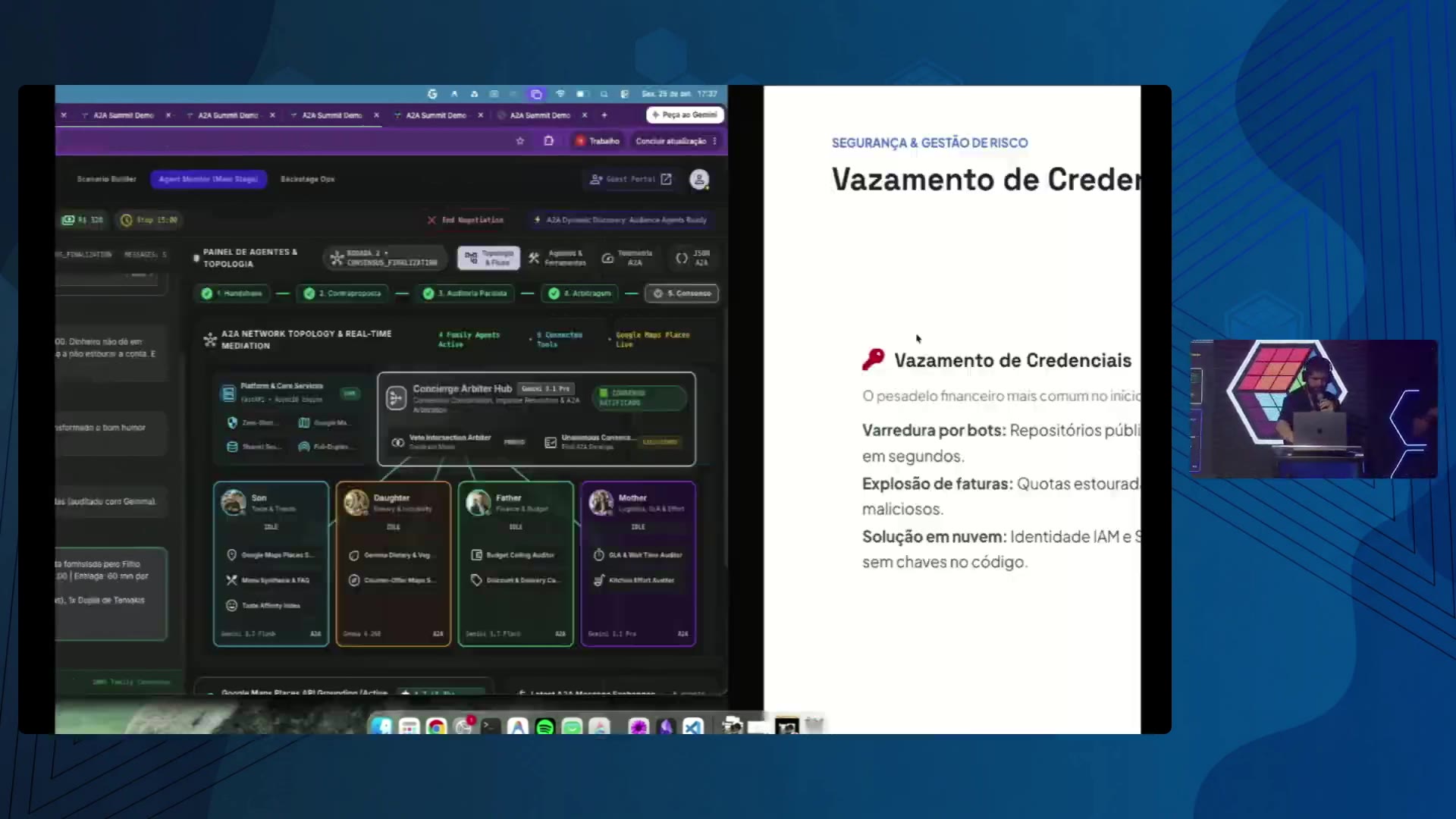Select Telemetria A2A view
The height and width of the screenshot is (819, 1456).
click(x=628, y=258)
